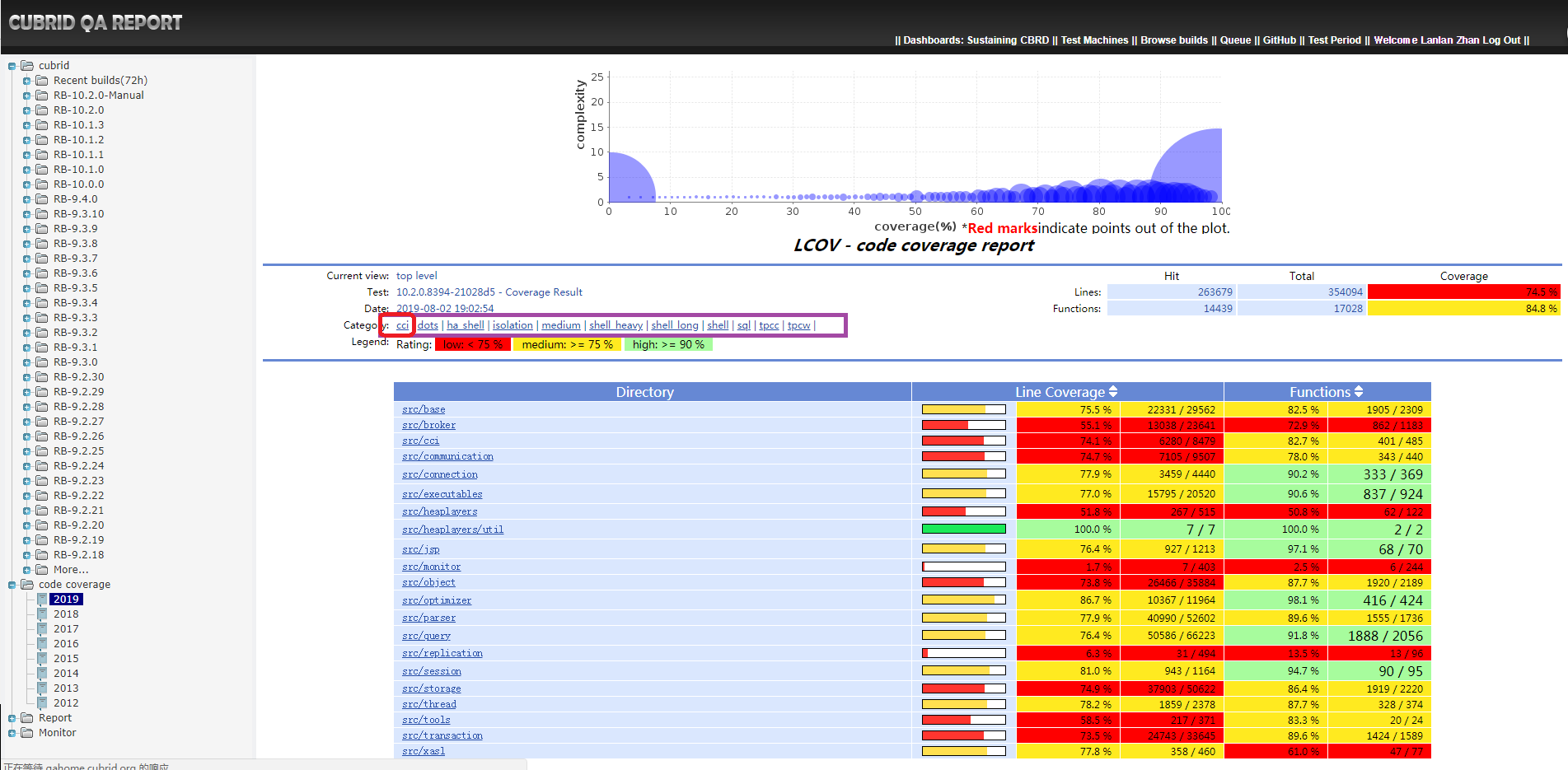Open the src/broker directory link
The width and height of the screenshot is (1568, 770).
pos(428,425)
